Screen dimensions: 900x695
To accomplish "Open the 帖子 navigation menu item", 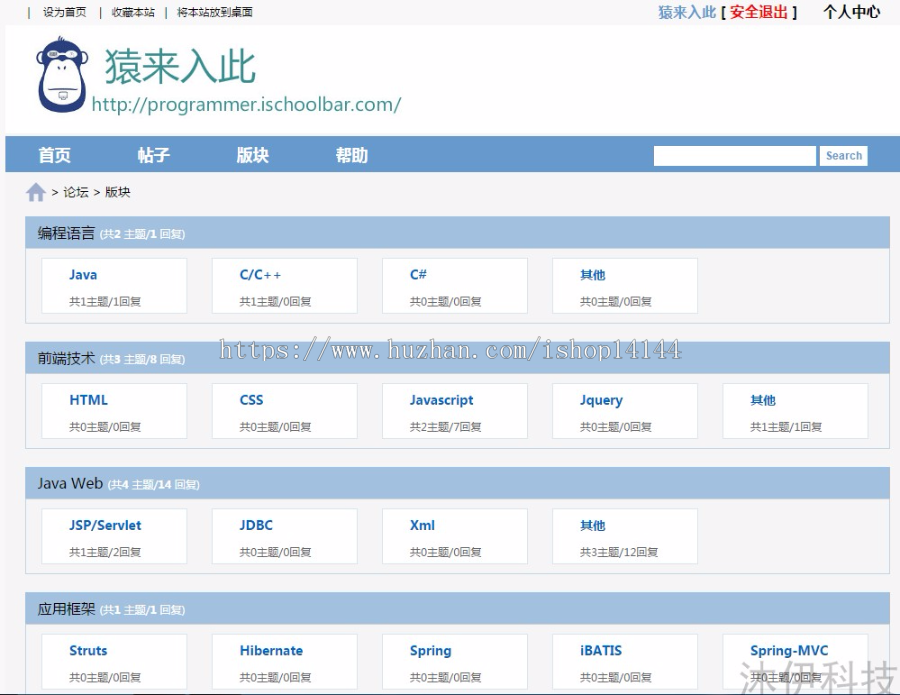I will (x=152, y=155).
